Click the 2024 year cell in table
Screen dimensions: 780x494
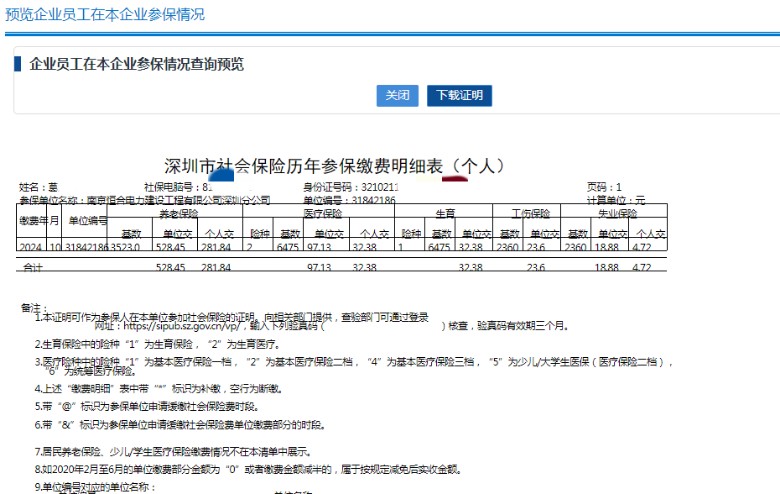(x=32, y=246)
